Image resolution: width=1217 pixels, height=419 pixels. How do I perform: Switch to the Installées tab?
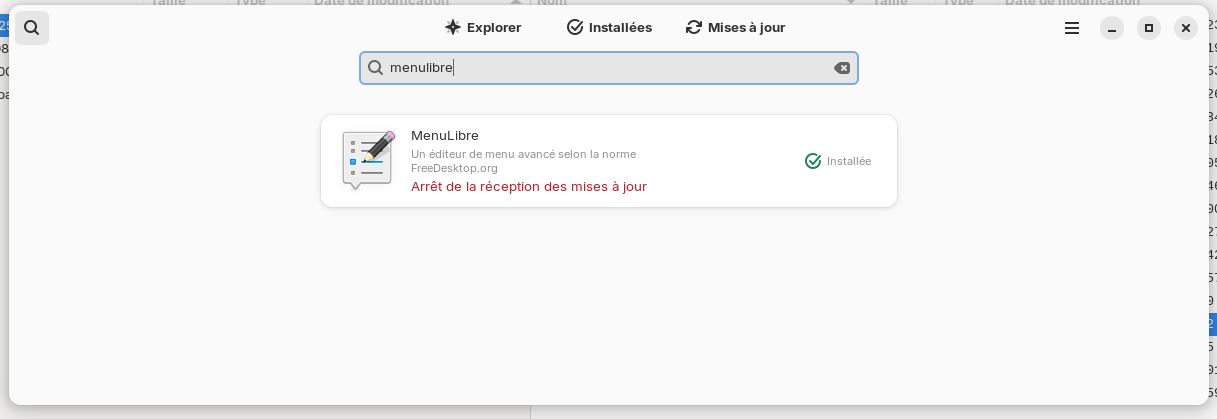[609, 28]
